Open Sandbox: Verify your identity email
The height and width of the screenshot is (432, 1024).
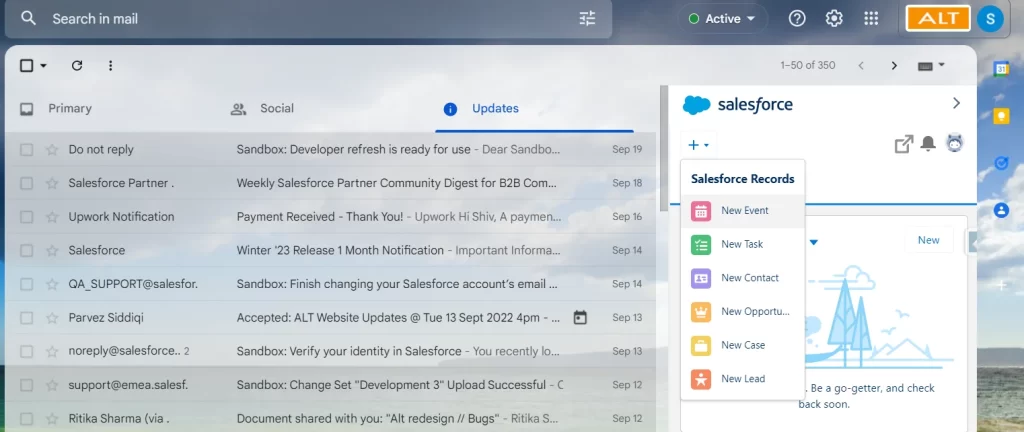pyautogui.click(x=330, y=351)
